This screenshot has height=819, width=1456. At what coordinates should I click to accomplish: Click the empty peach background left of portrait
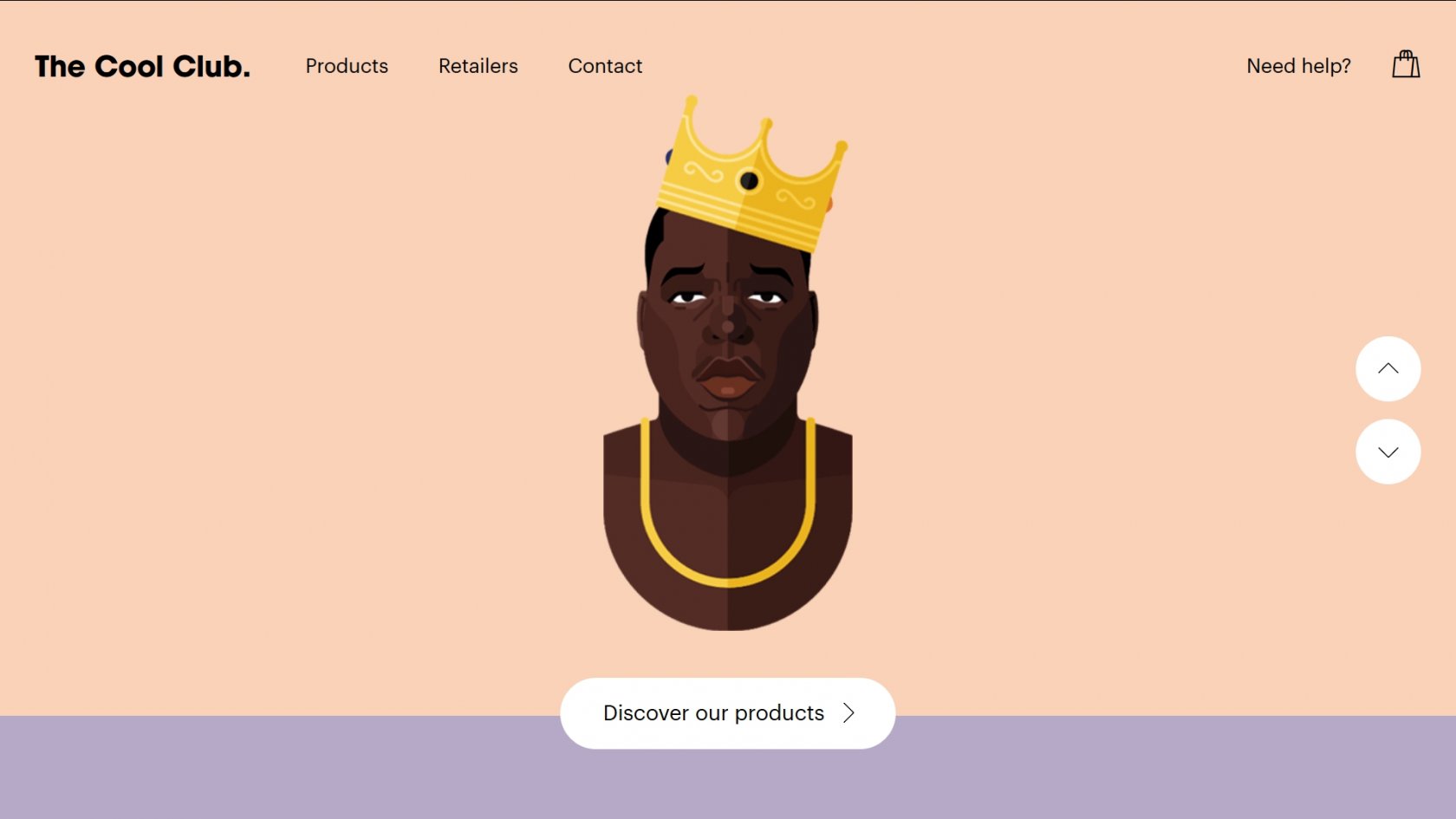(x=295, y=390)
